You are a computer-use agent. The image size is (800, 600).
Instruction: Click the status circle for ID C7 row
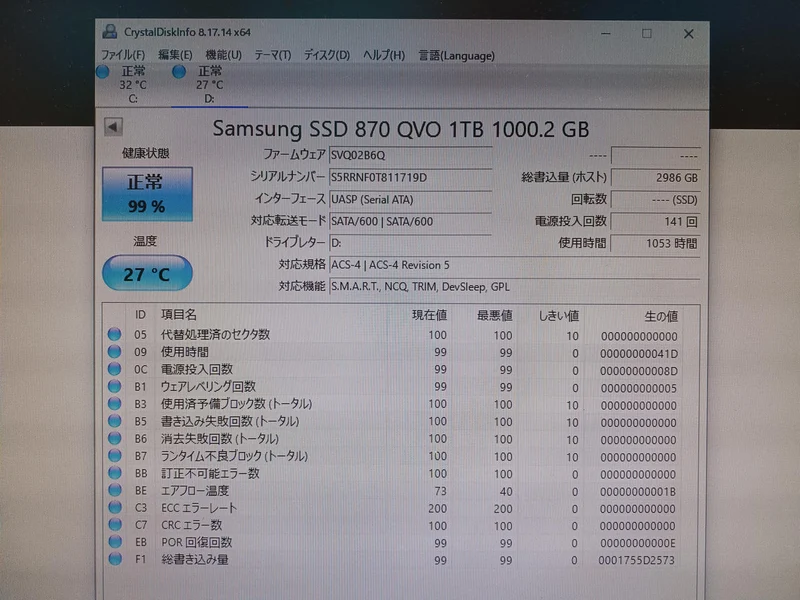[115, 524]
